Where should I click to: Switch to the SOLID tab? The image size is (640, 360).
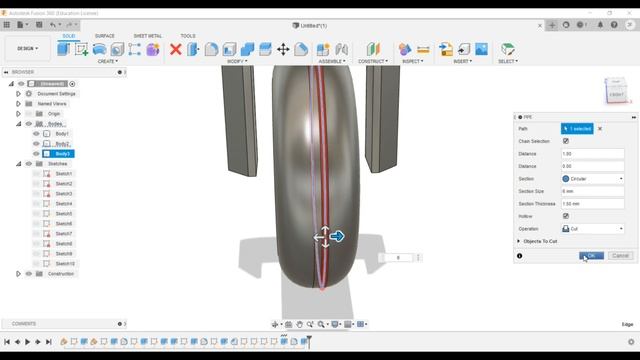point(69,36)
